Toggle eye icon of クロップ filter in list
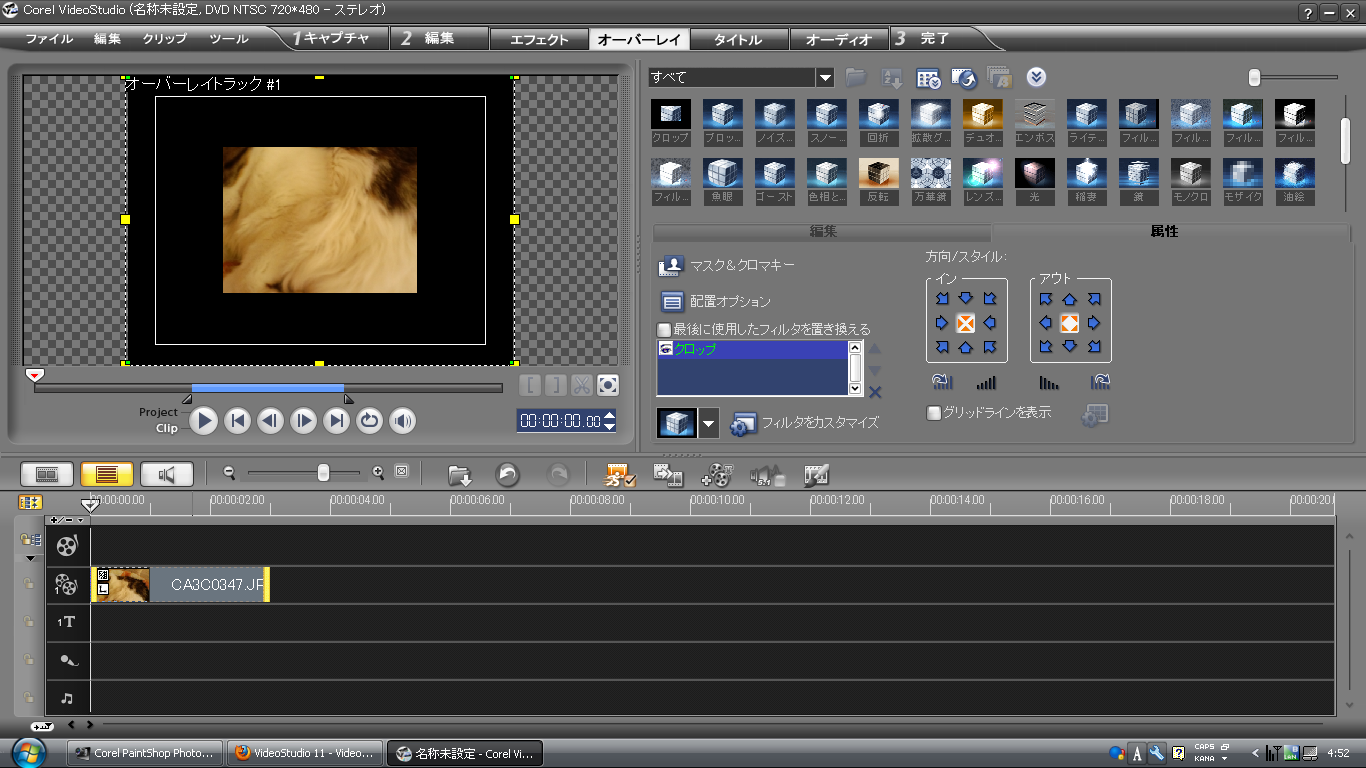 [x=666, y=349]
